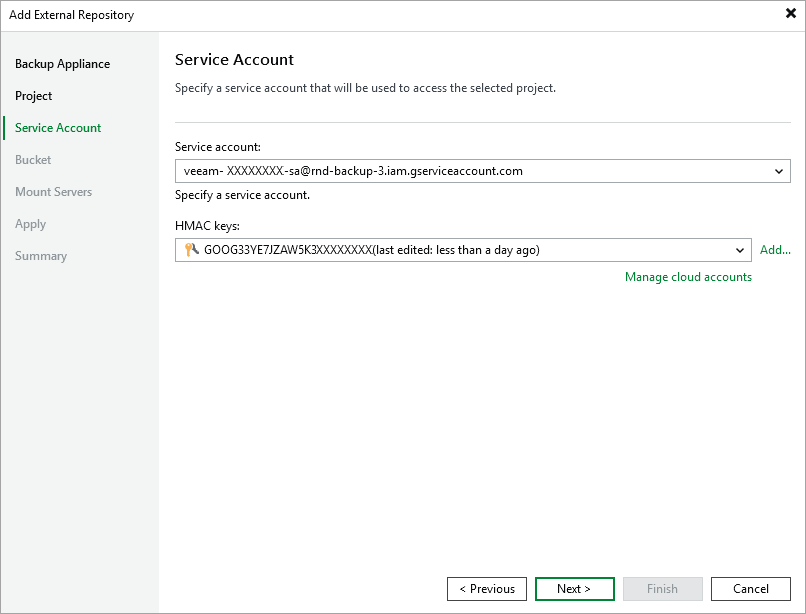Screen dimensions: 806x614
Task: Select the Bucket step in sidebar
Action: point(33,159)
